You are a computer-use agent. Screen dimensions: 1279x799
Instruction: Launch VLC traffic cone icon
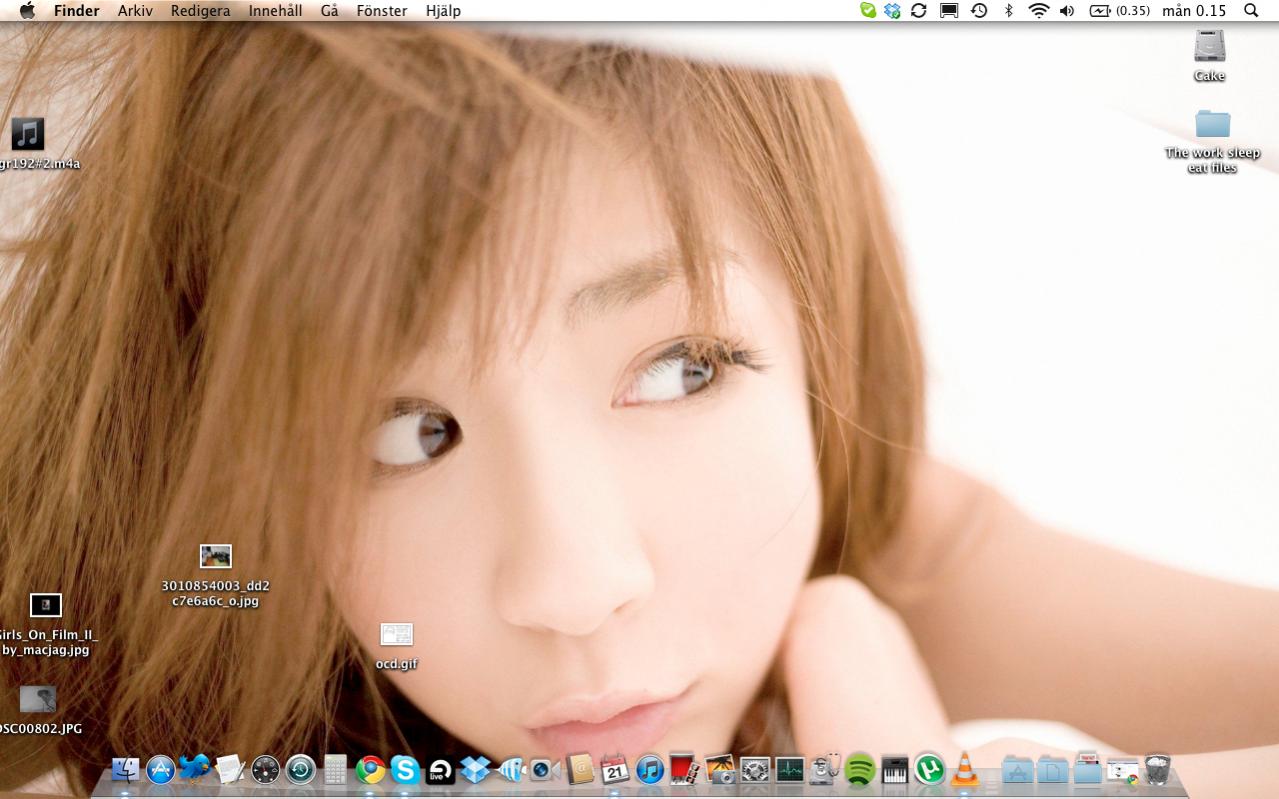(965, 769)
